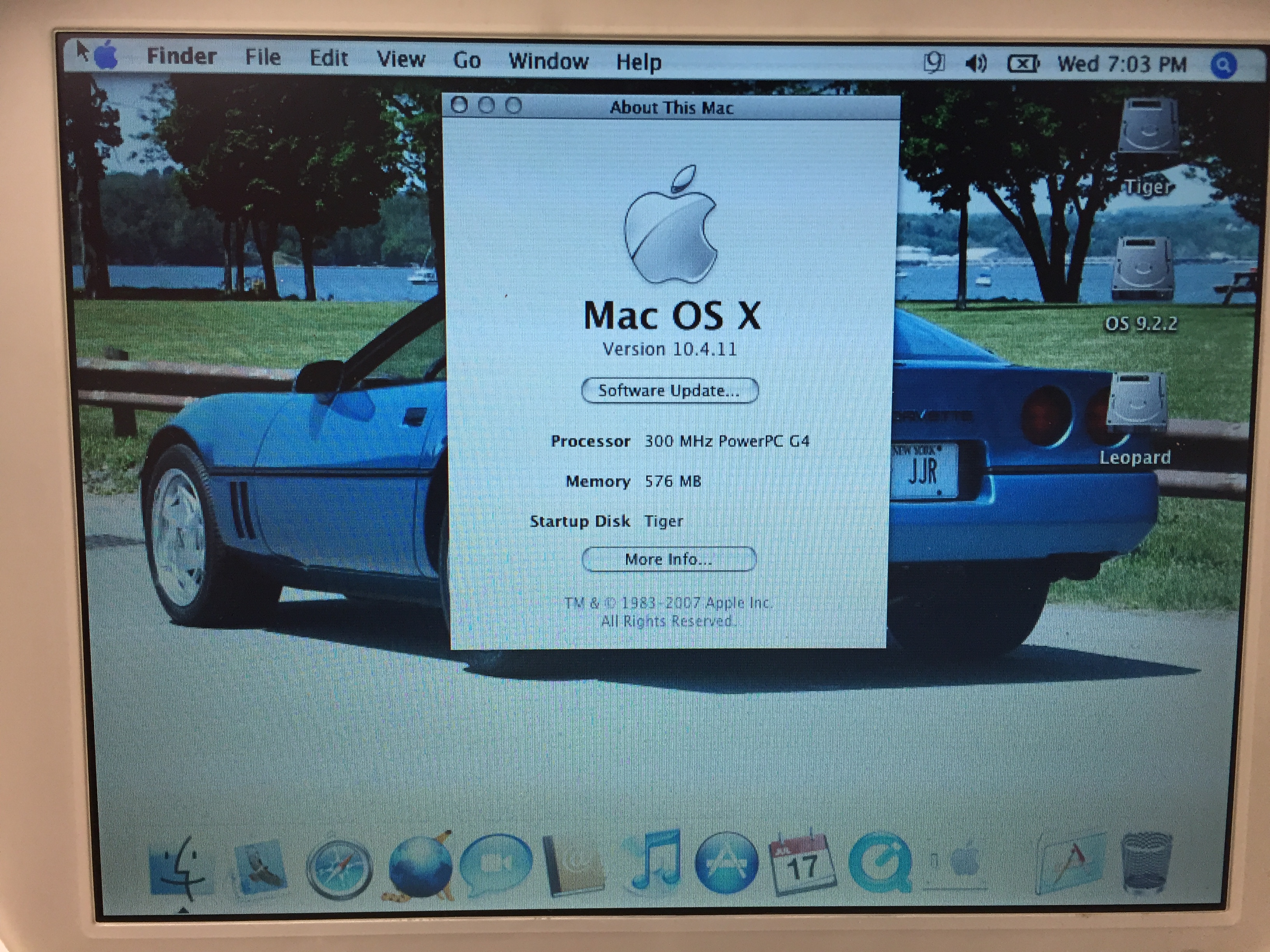Open the Apple menu
This screenshot has height=952, width=1270.
106,56
